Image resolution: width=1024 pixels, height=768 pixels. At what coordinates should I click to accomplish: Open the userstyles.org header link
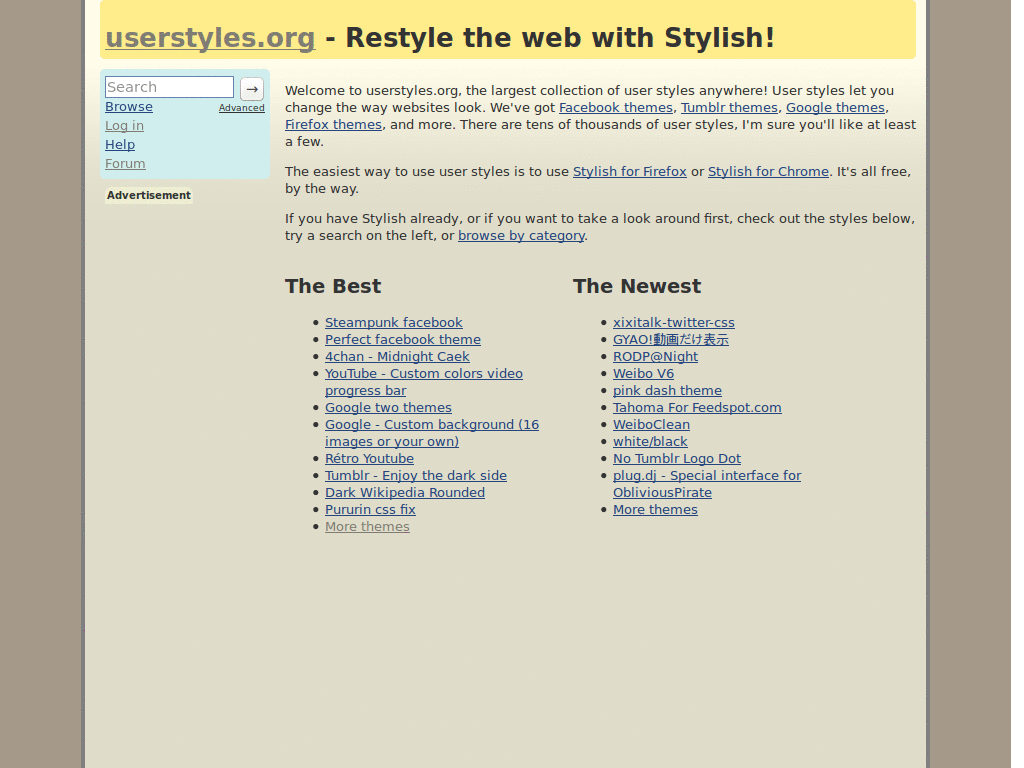210,38
